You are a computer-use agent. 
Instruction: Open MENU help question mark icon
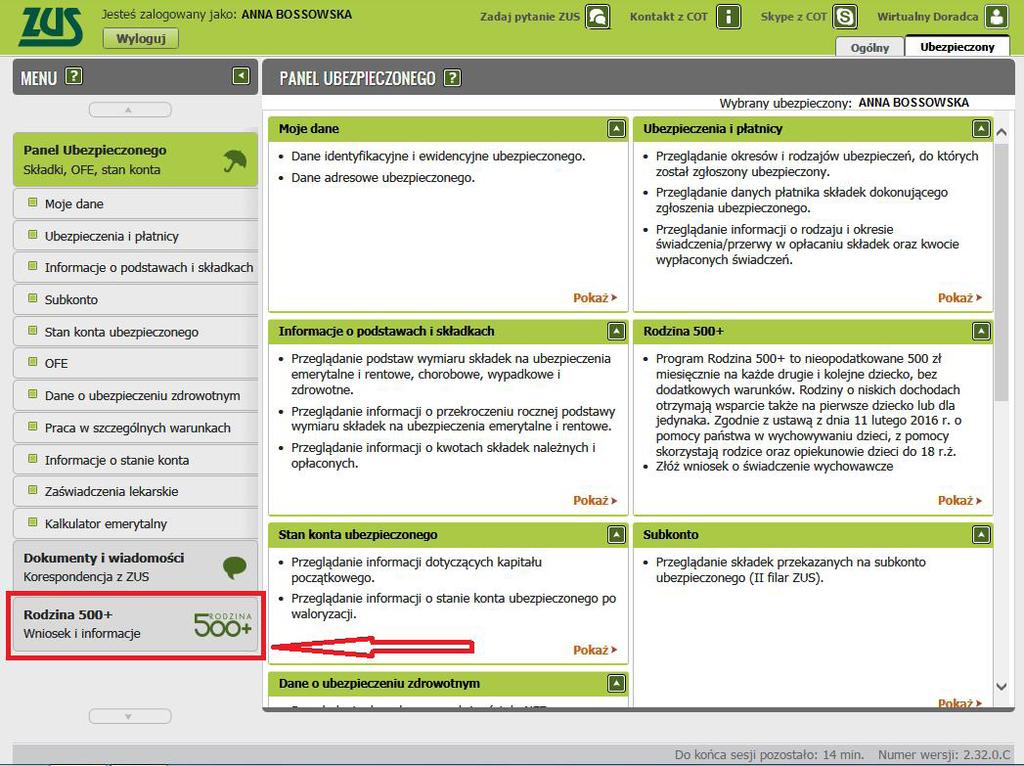(74, 76)
